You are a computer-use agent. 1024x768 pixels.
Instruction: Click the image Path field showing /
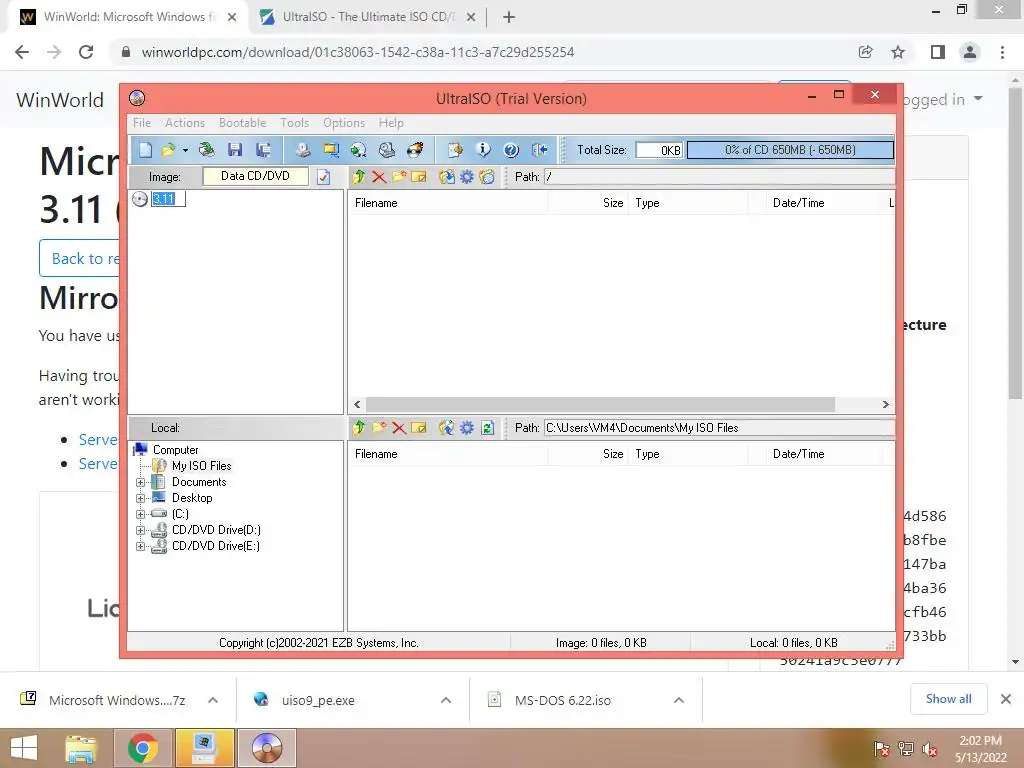pyautogui.click(x=720, y=177)
